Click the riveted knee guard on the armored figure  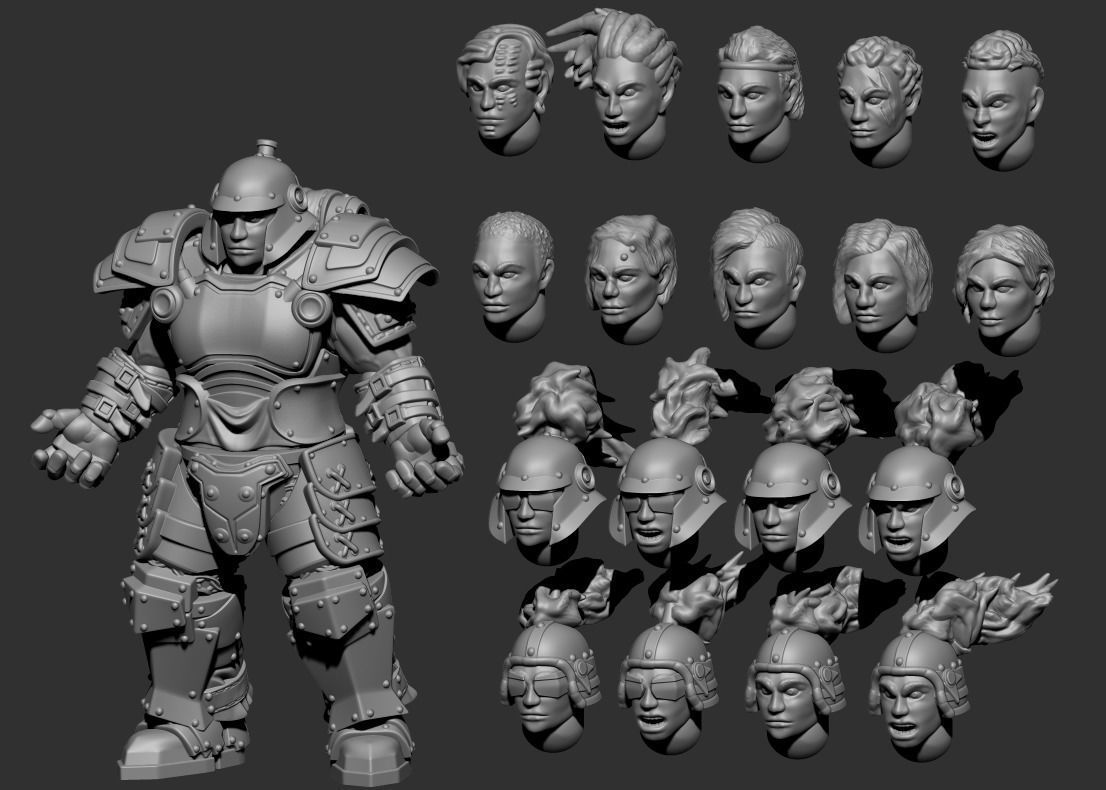point(332,603)
